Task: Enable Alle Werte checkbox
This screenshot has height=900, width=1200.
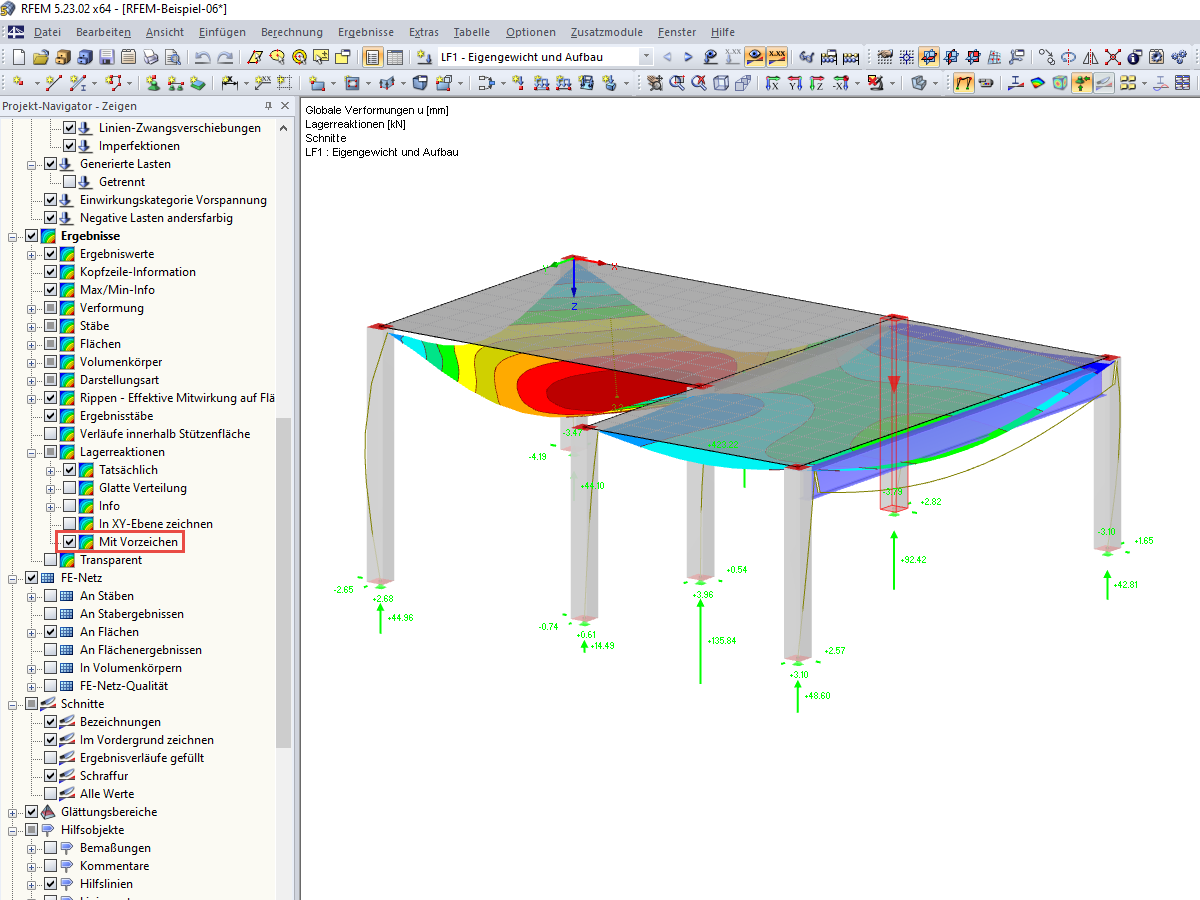Action: click(51, 794)
